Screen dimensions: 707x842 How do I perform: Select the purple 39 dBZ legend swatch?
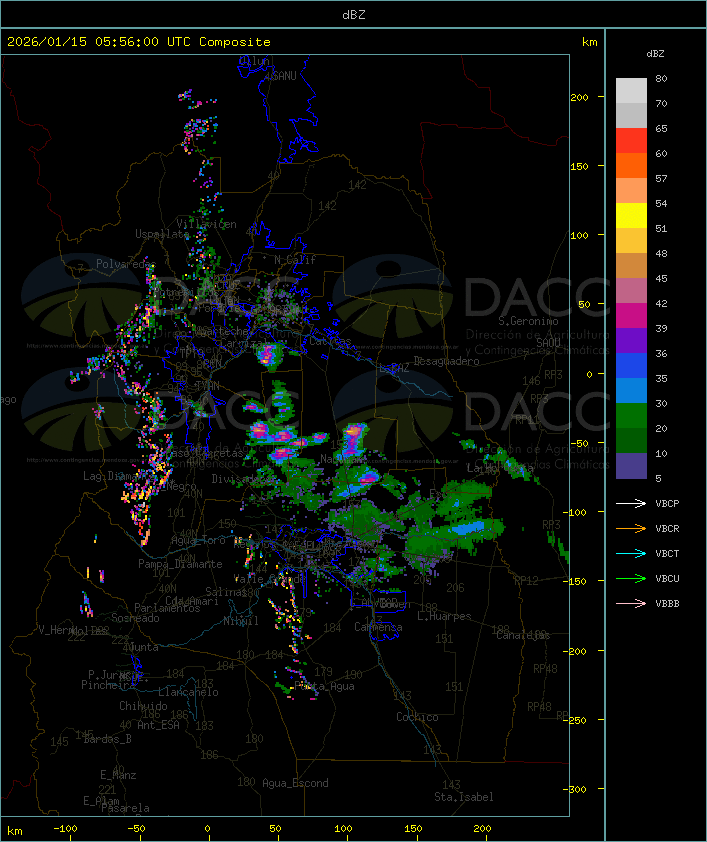[631, 340]
